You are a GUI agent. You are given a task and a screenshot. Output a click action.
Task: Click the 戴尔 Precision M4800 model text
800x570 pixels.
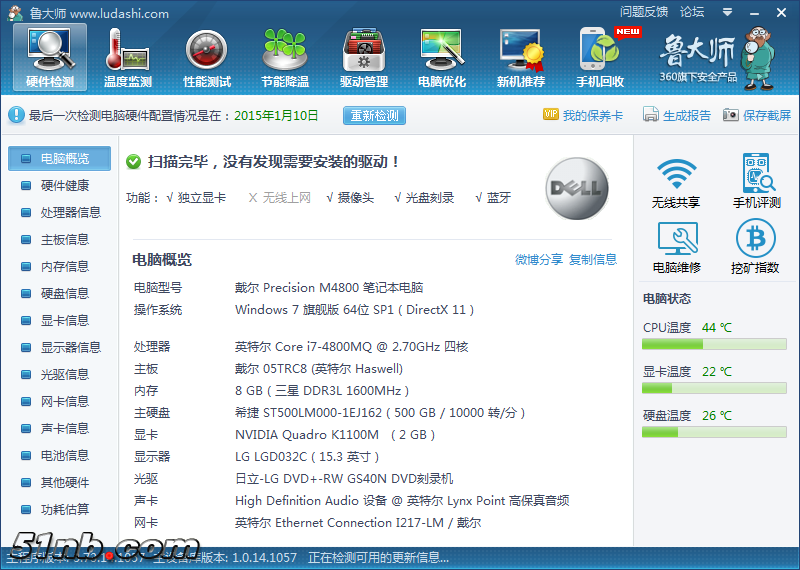point(329,288)
